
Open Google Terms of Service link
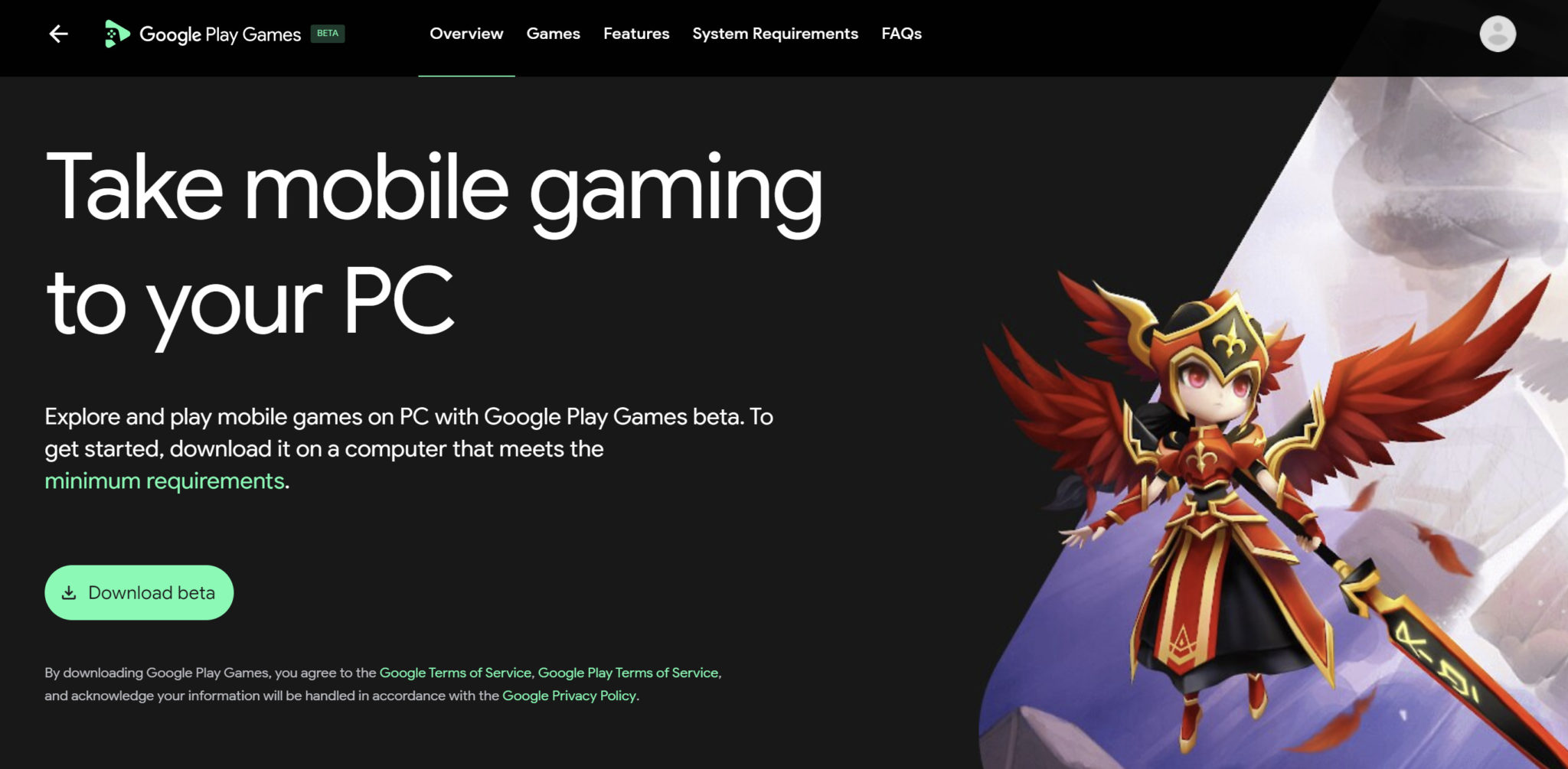456,673
